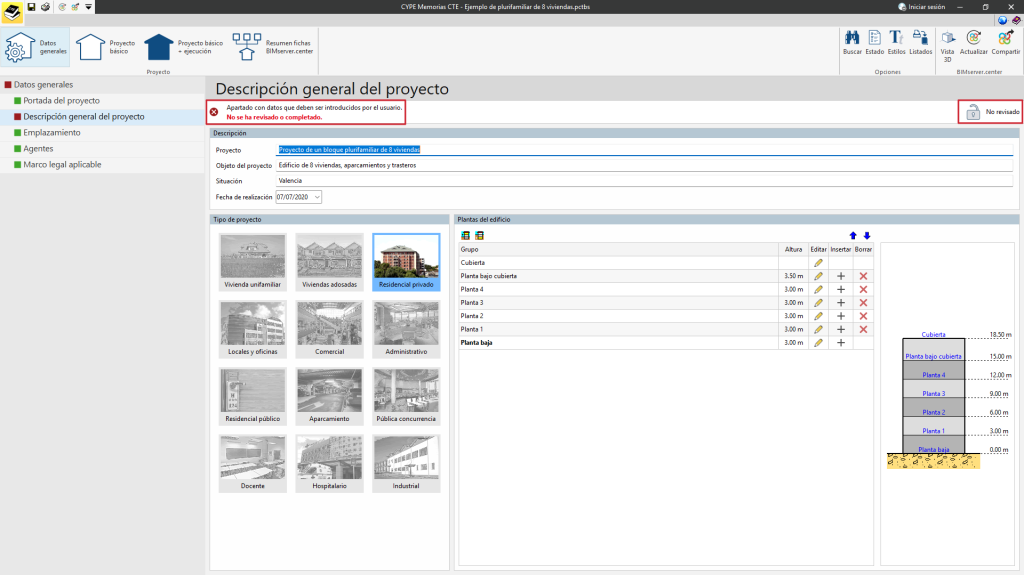Image resolution: width=1024 pixels, height=575 pixels.
Task: Open the quick access toolbar dropdown arrow
Action: point(88,7)
